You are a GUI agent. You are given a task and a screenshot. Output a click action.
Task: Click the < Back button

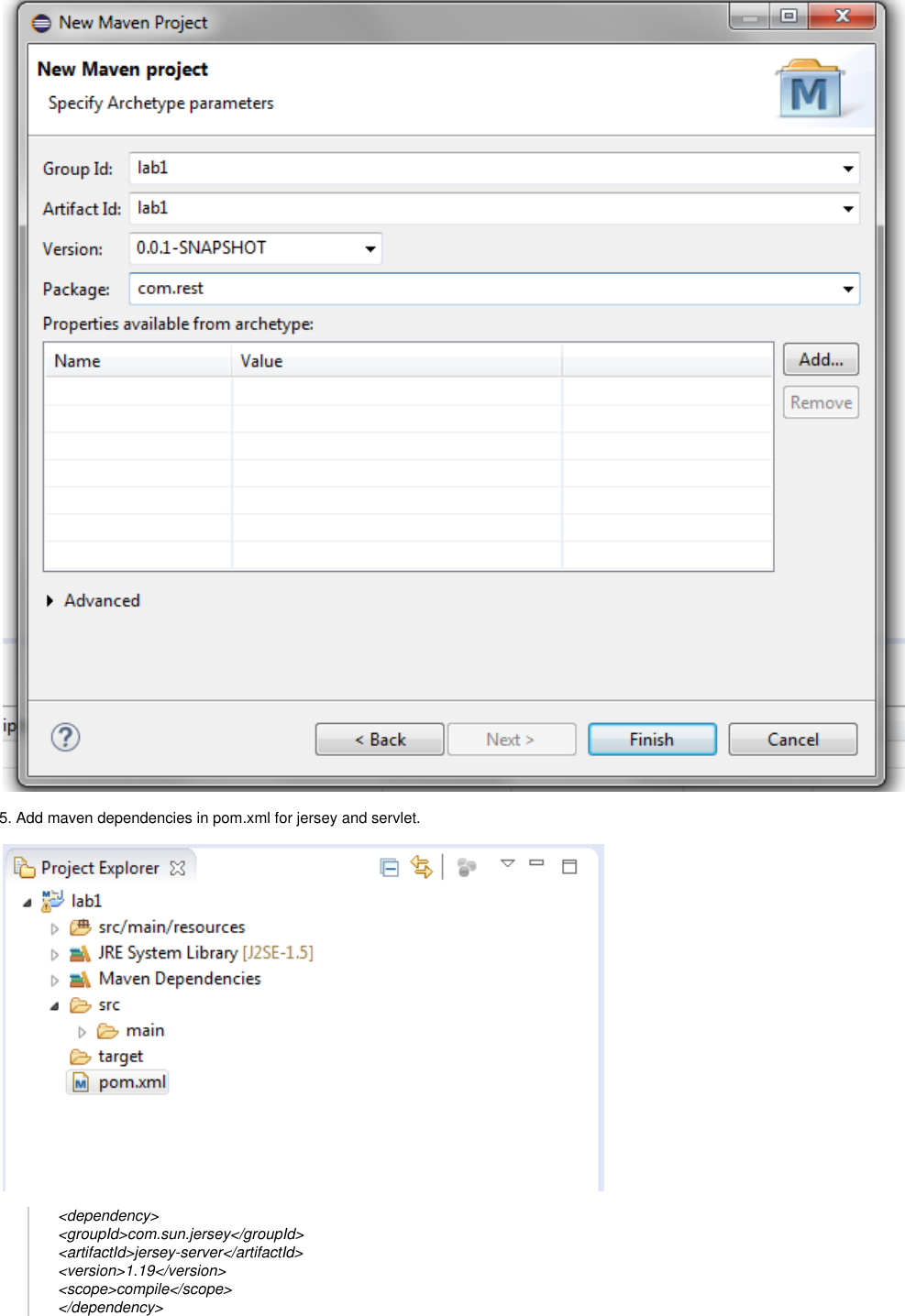[380, 740]
